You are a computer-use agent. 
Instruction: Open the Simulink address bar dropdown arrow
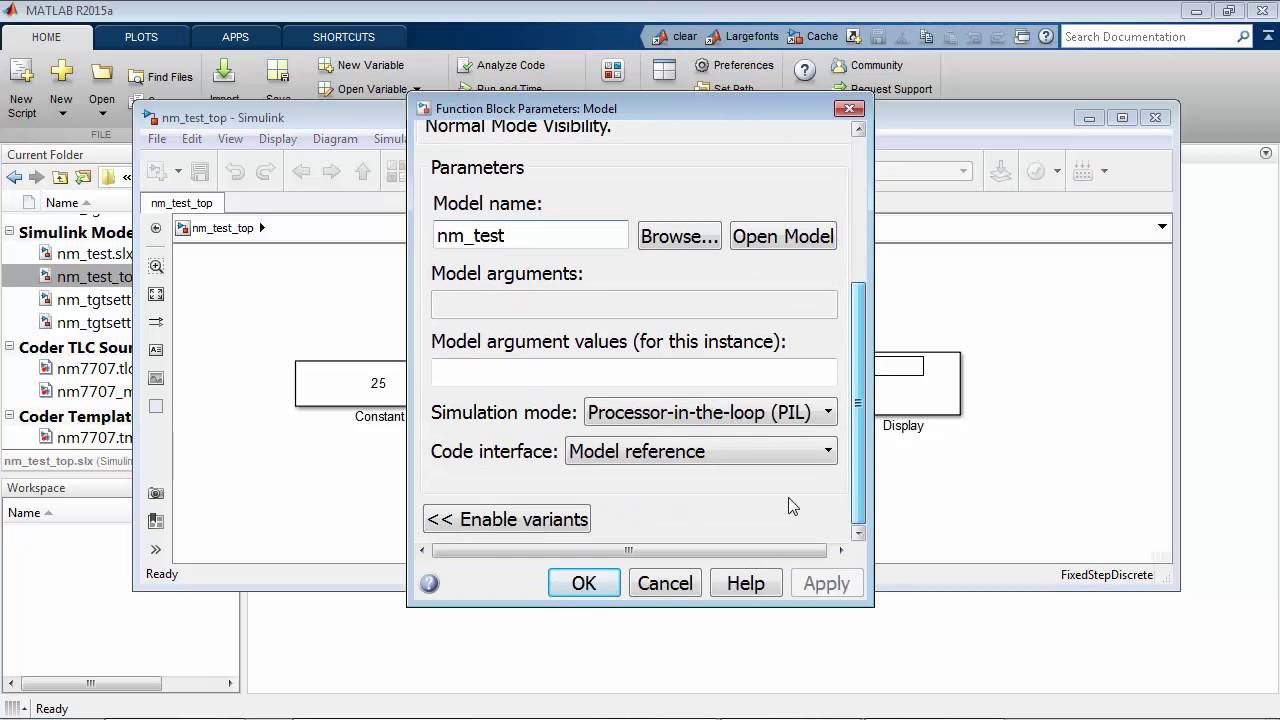coord(1162,227)
